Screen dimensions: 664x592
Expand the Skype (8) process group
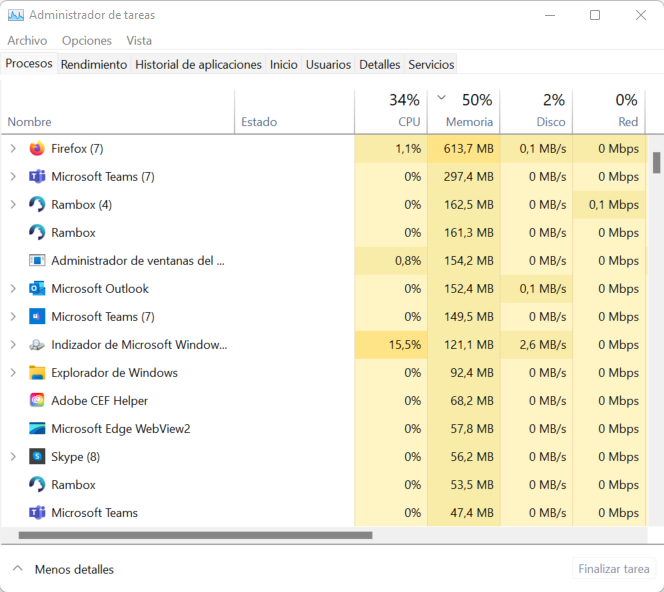pos(13,456)
